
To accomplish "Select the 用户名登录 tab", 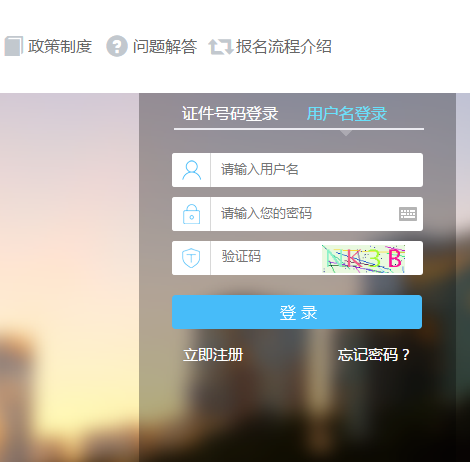I will tap(347, 114).
